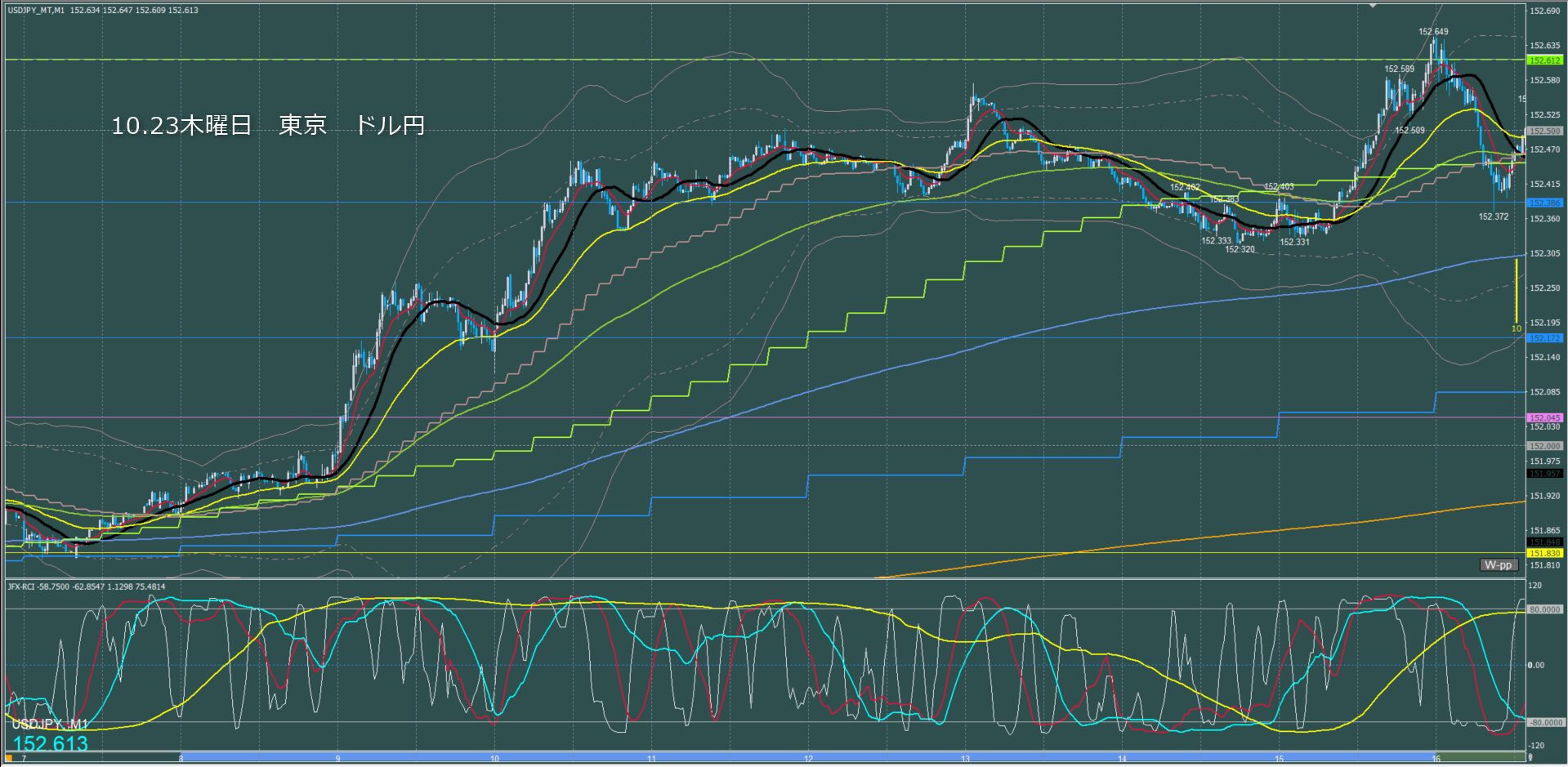Click the 152.372 low price annotation
This screenshot has width=1568, height=767.
[x=1494, y=216]
